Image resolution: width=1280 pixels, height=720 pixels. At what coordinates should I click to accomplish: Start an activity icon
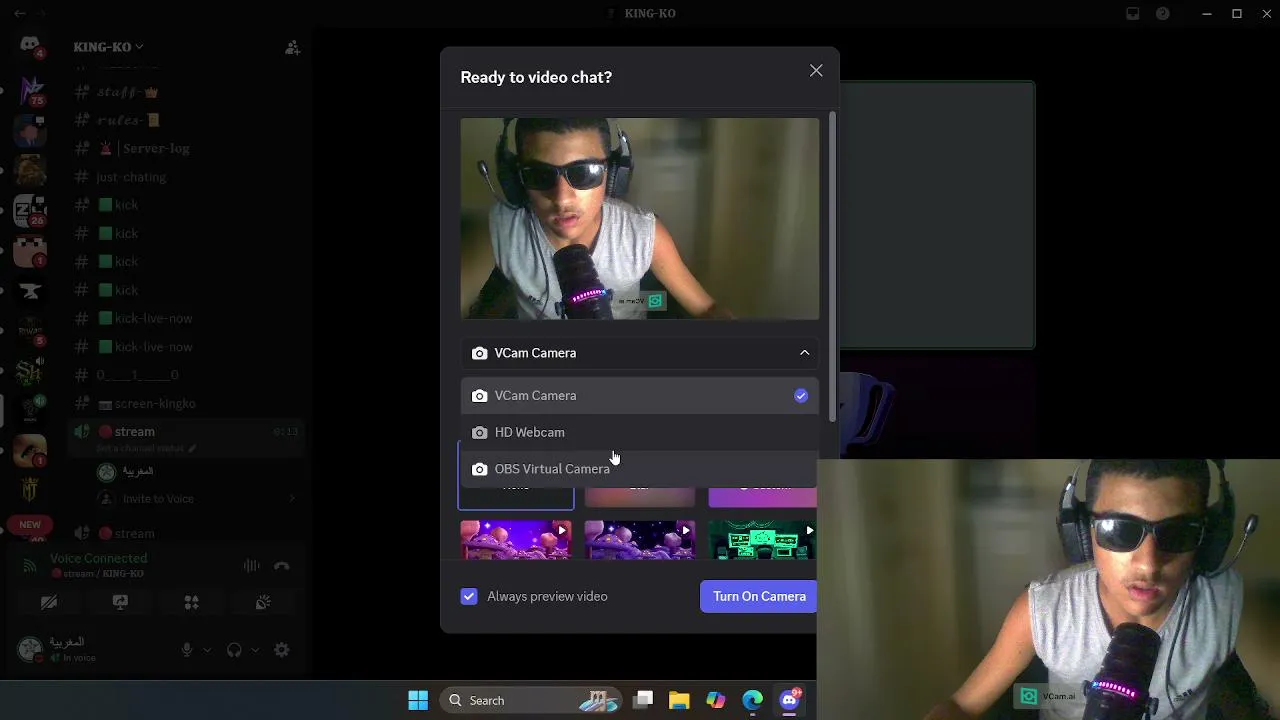[x=191, y=602]
